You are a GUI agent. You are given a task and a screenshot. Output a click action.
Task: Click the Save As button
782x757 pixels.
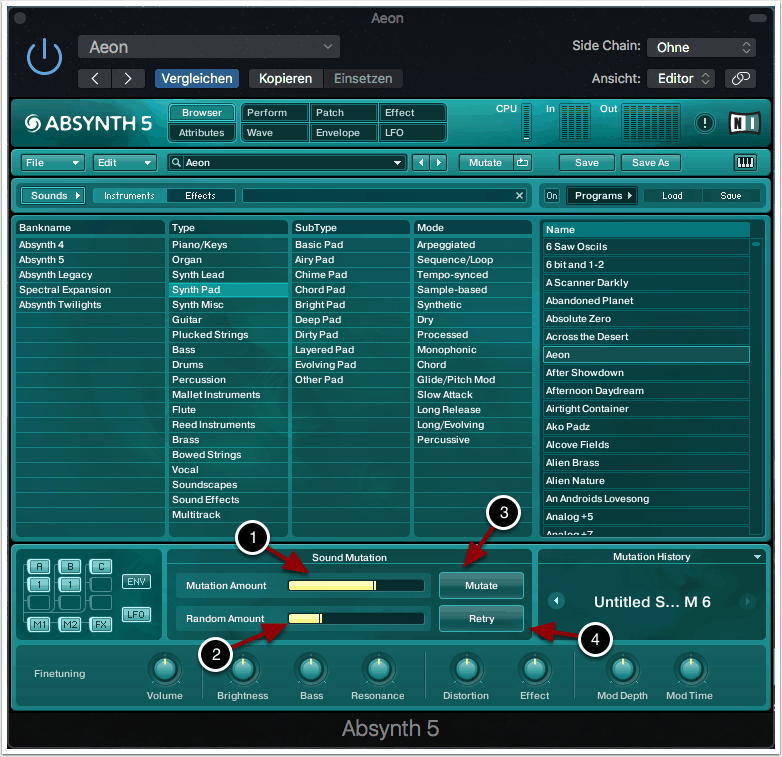coord(650,163)
